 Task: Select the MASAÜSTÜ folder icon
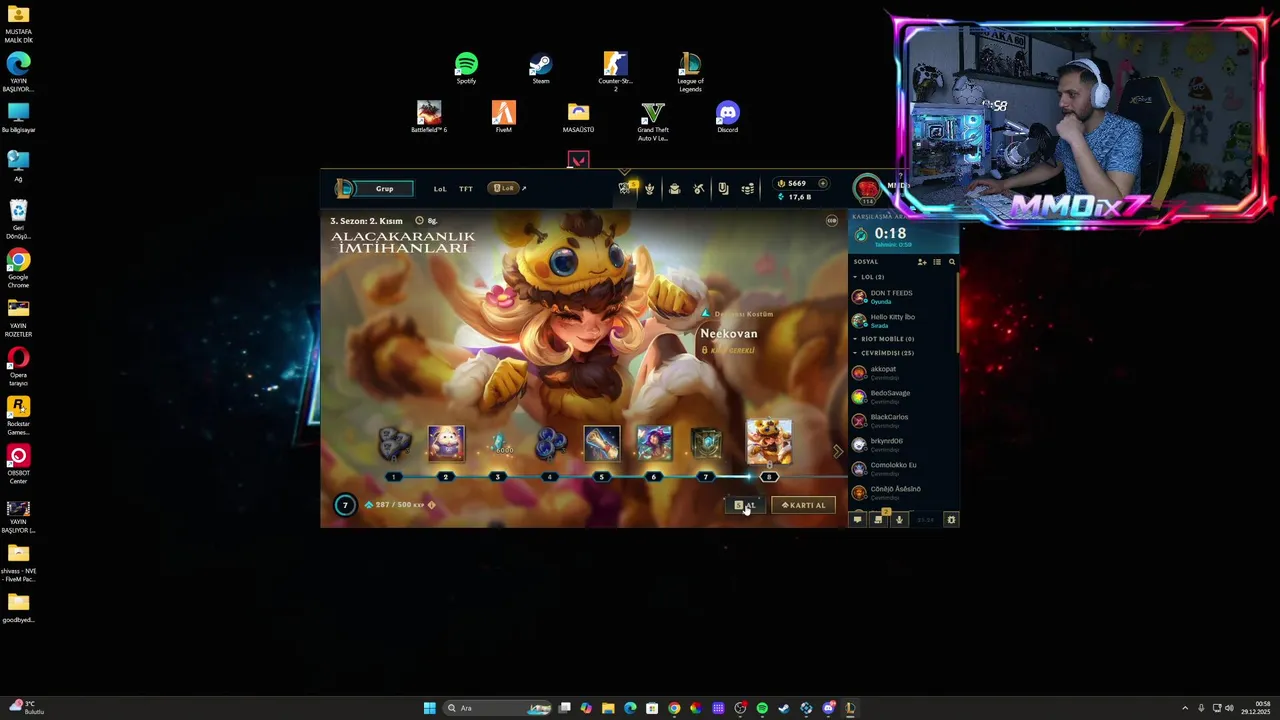coord(578,117)
